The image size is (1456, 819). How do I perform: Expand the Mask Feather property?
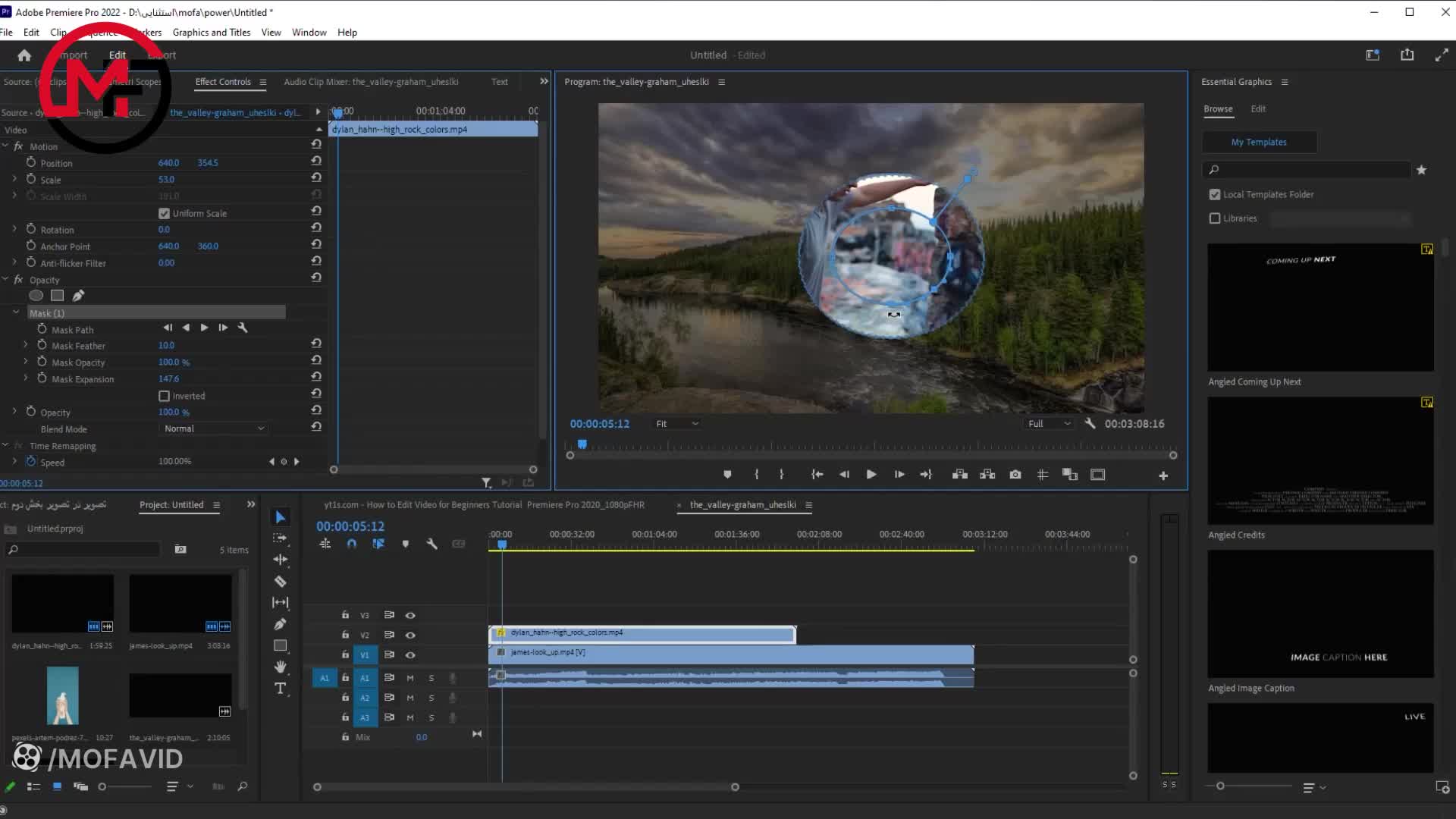(26, 345)
